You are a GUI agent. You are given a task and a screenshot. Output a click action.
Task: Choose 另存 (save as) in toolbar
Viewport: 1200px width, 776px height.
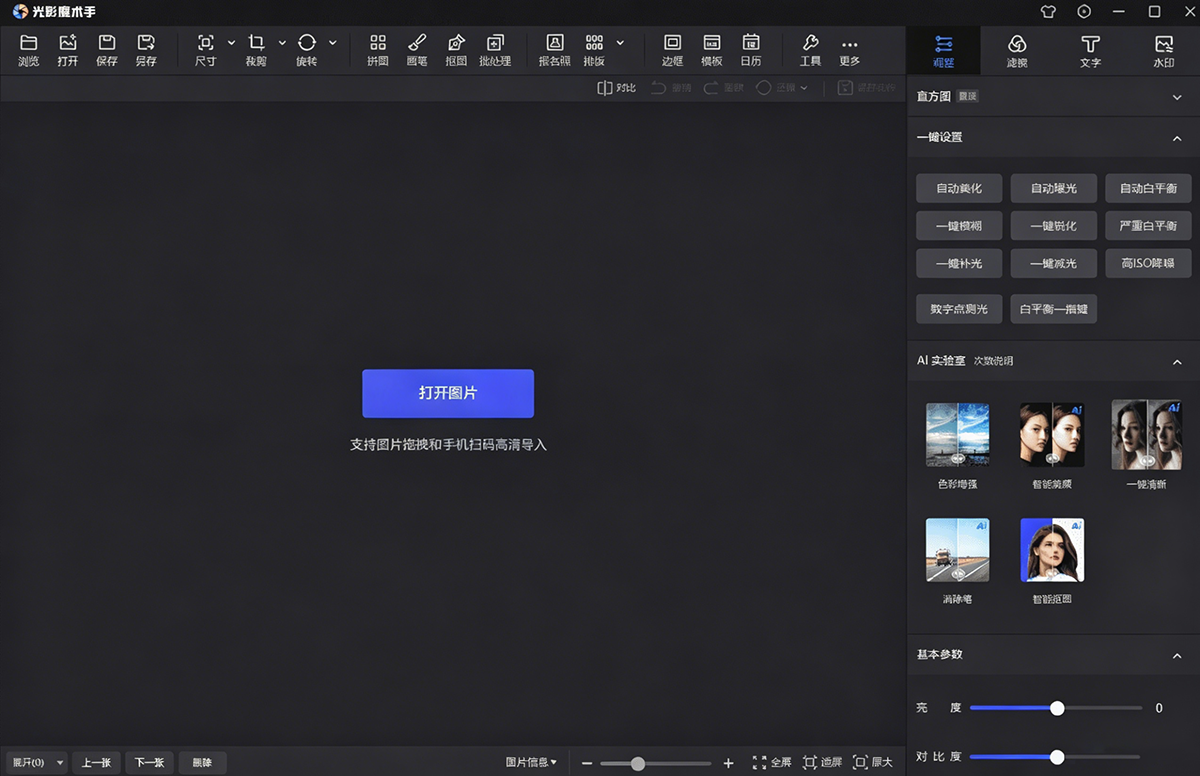pyautogui.click(x=146, y=50)
